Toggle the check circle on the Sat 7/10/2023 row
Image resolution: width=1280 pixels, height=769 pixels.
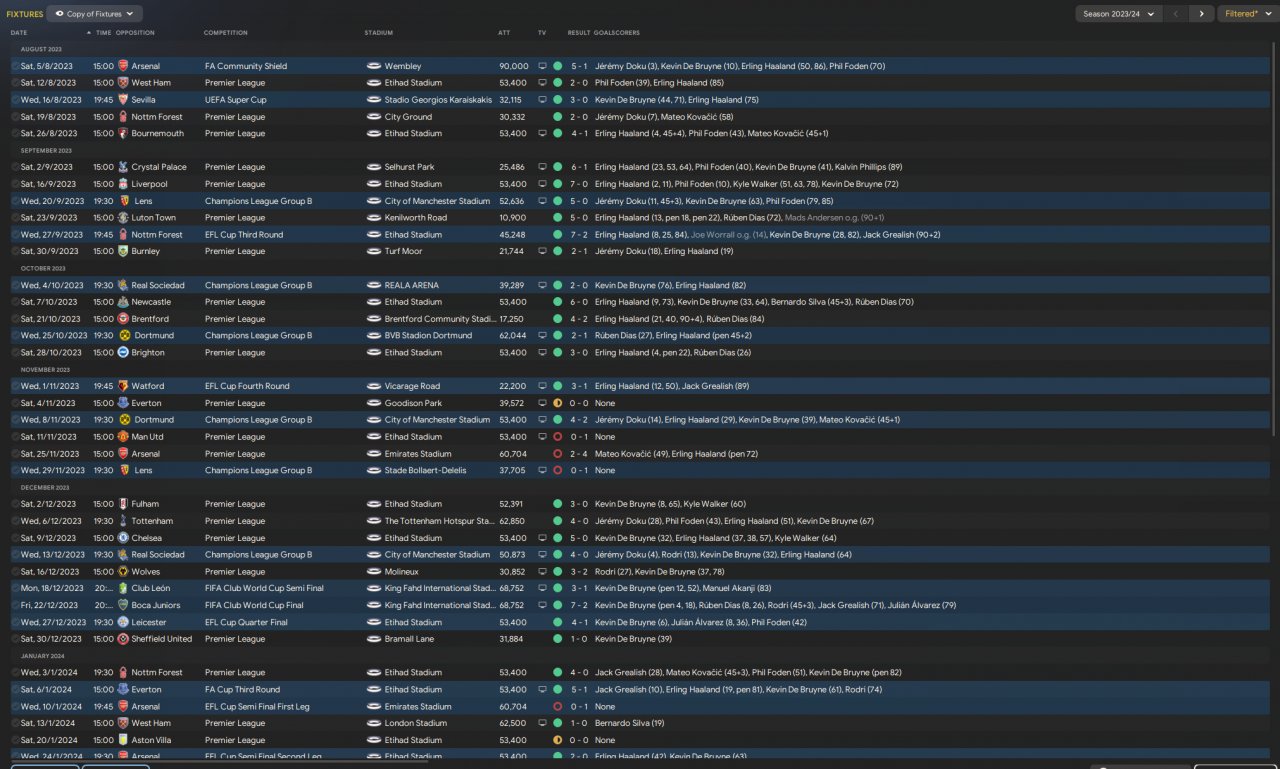click(15, 302)
